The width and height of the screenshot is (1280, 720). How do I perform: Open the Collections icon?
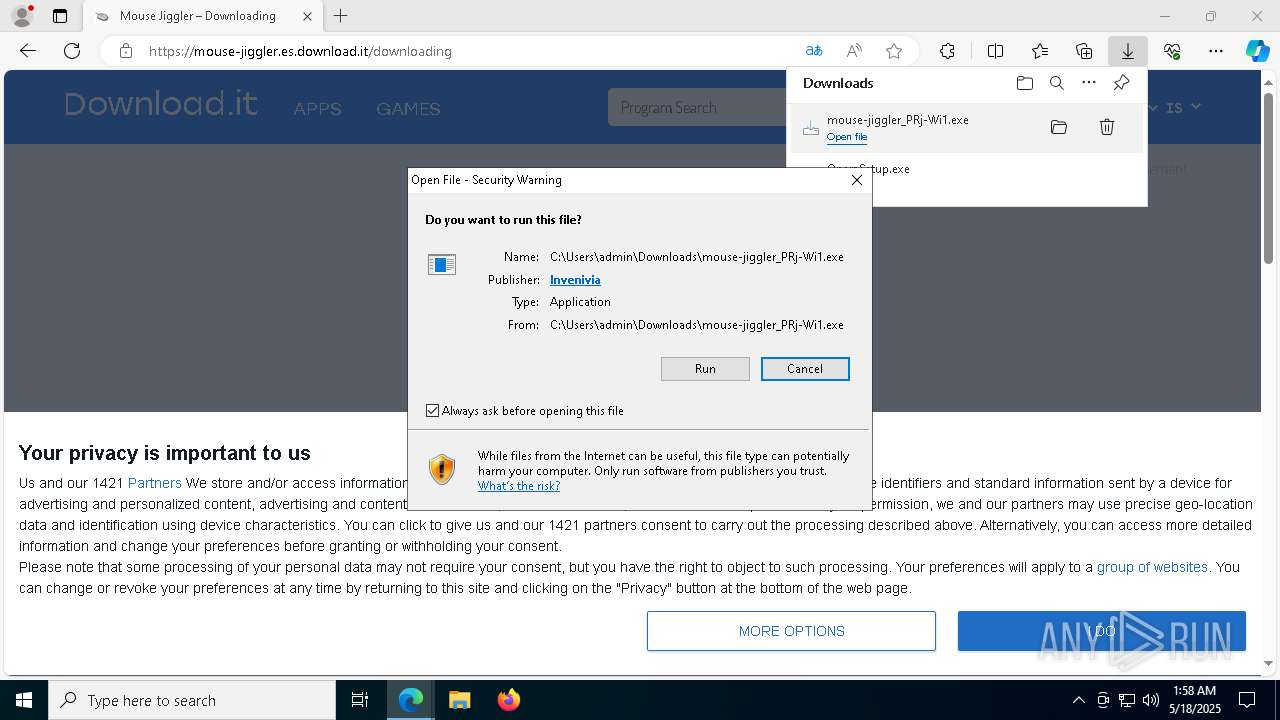[x=1084, y=51]
